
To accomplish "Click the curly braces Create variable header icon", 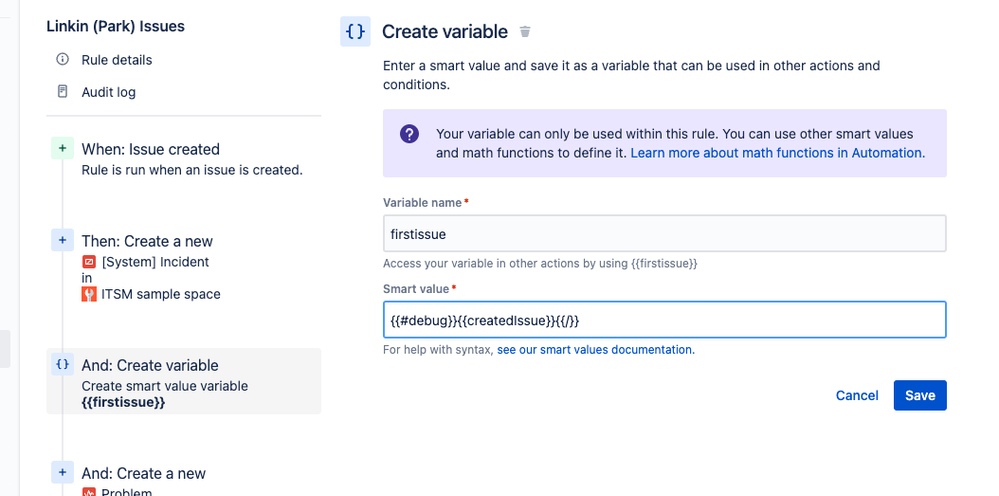I will point(355,32).
